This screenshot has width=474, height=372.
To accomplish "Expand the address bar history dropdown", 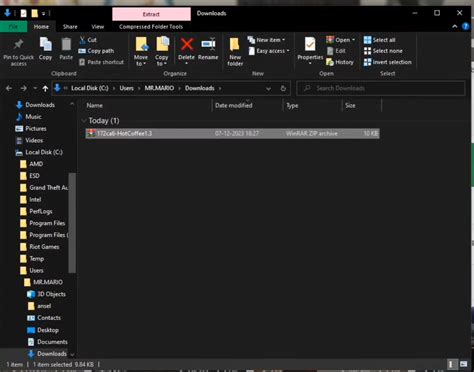I will (268, 89).
